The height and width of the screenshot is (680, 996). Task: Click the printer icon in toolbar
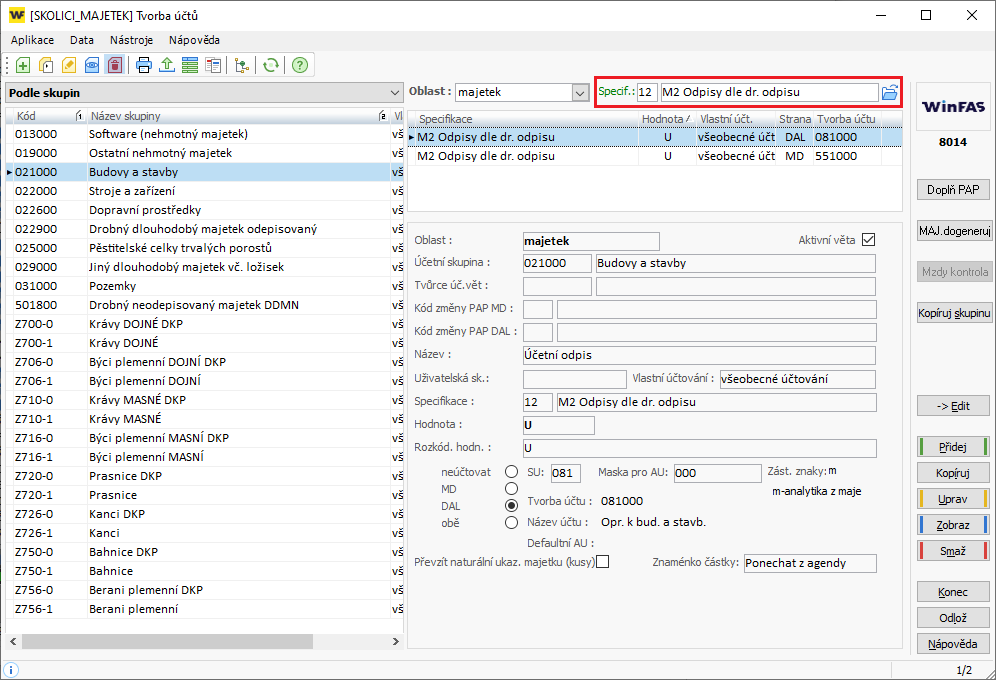point(144,65)
